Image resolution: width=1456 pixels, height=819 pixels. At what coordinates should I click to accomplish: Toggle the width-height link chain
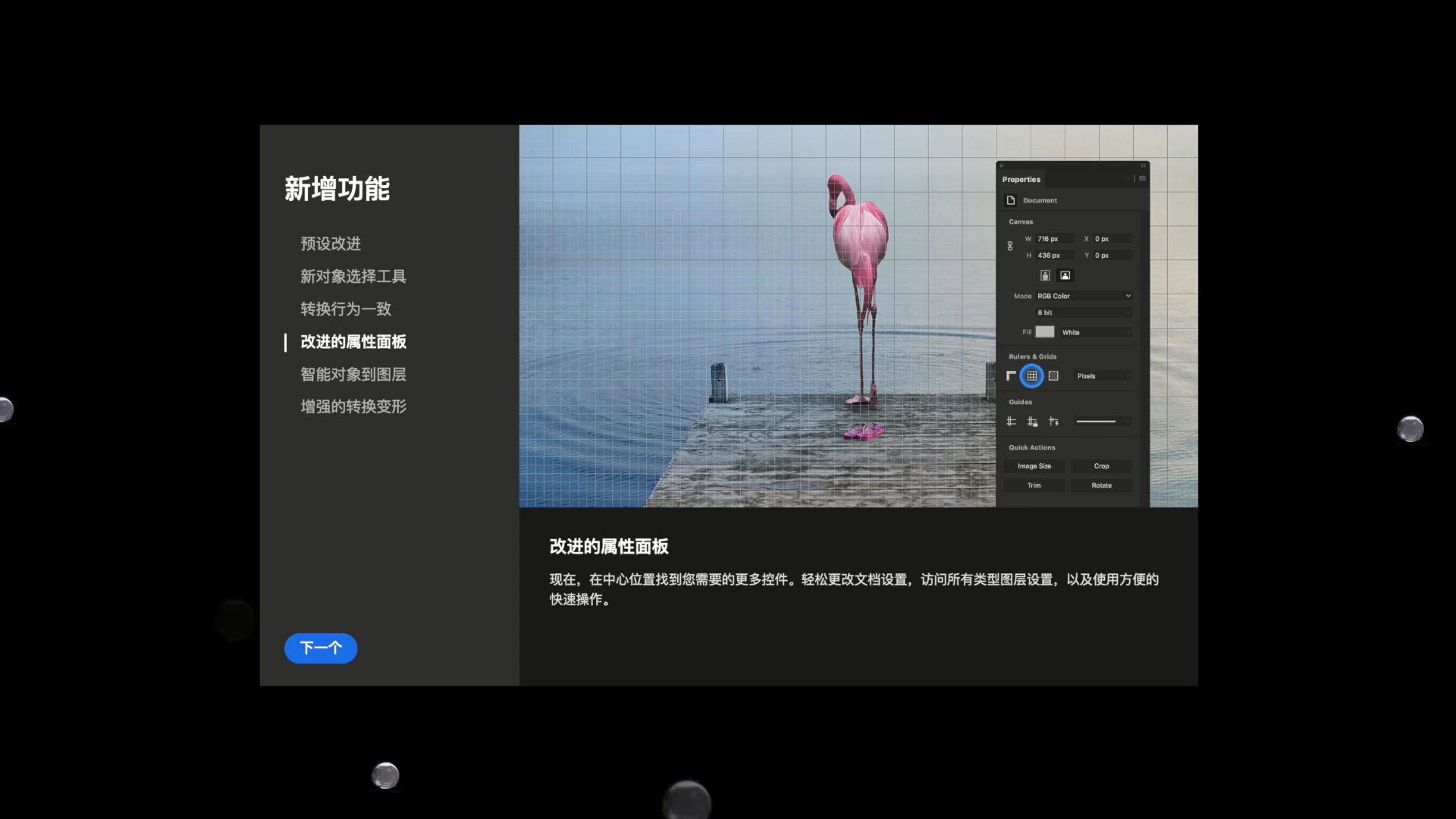click(1010, 246)
